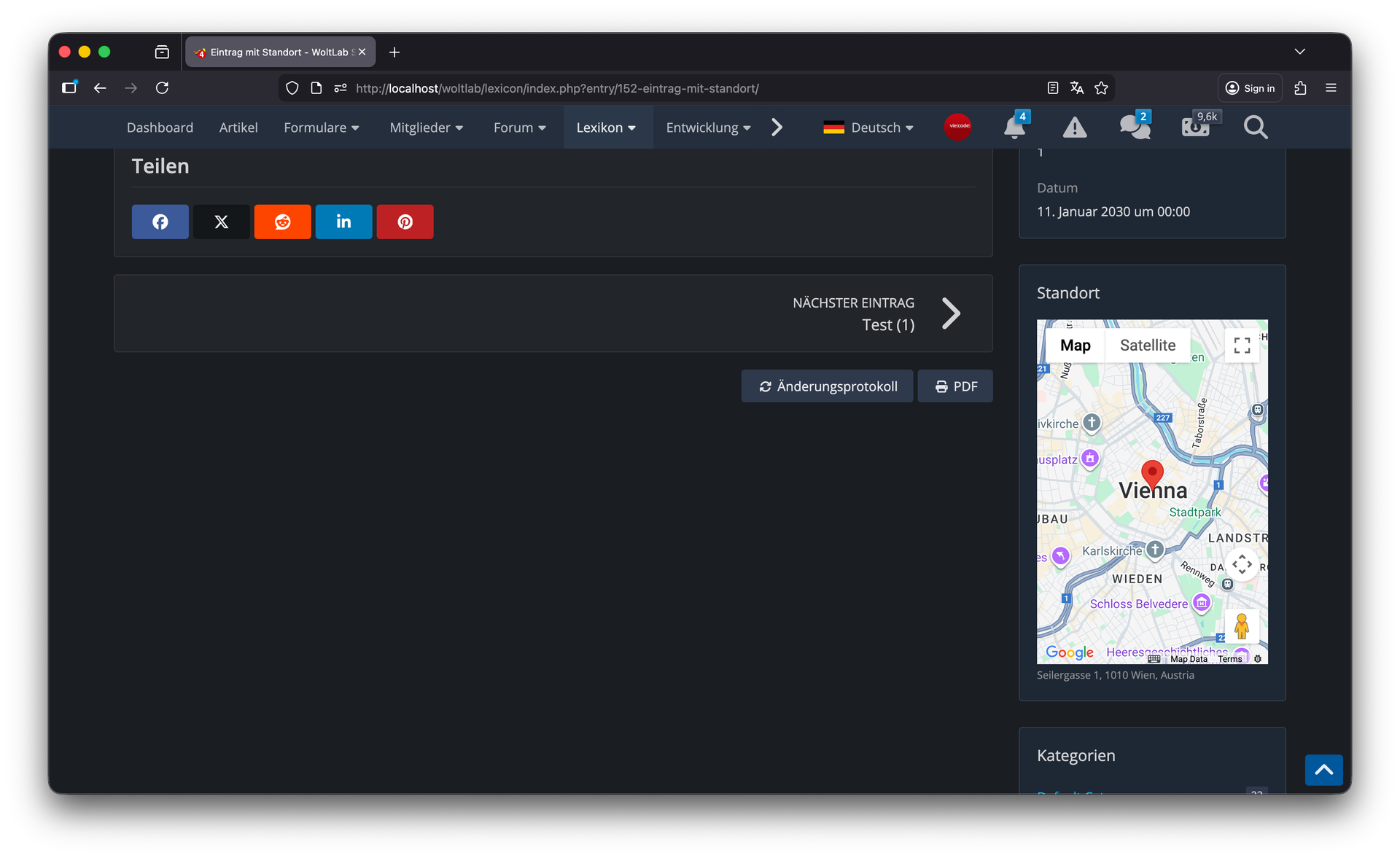
Task: Share entry on LinkedIn
Action: [343, 222]
